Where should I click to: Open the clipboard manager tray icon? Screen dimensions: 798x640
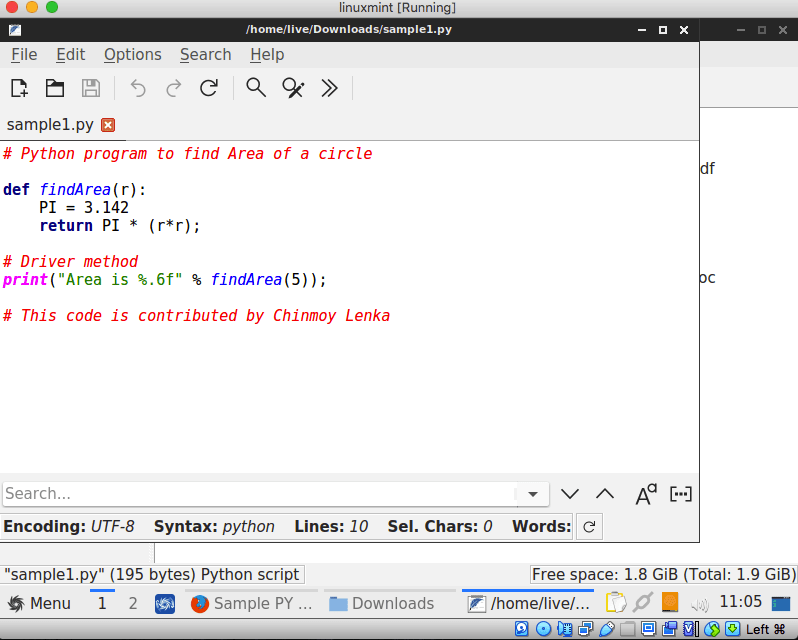tap(616, 603)
